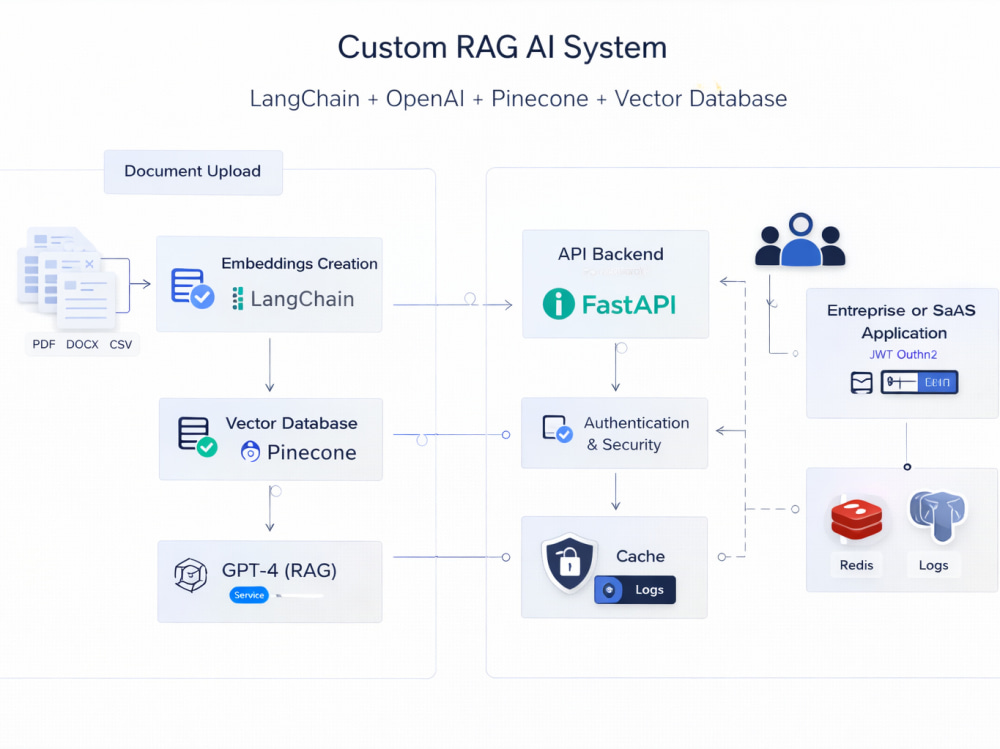Click the Entreprise or SaaS Application heading

point(902,322)
